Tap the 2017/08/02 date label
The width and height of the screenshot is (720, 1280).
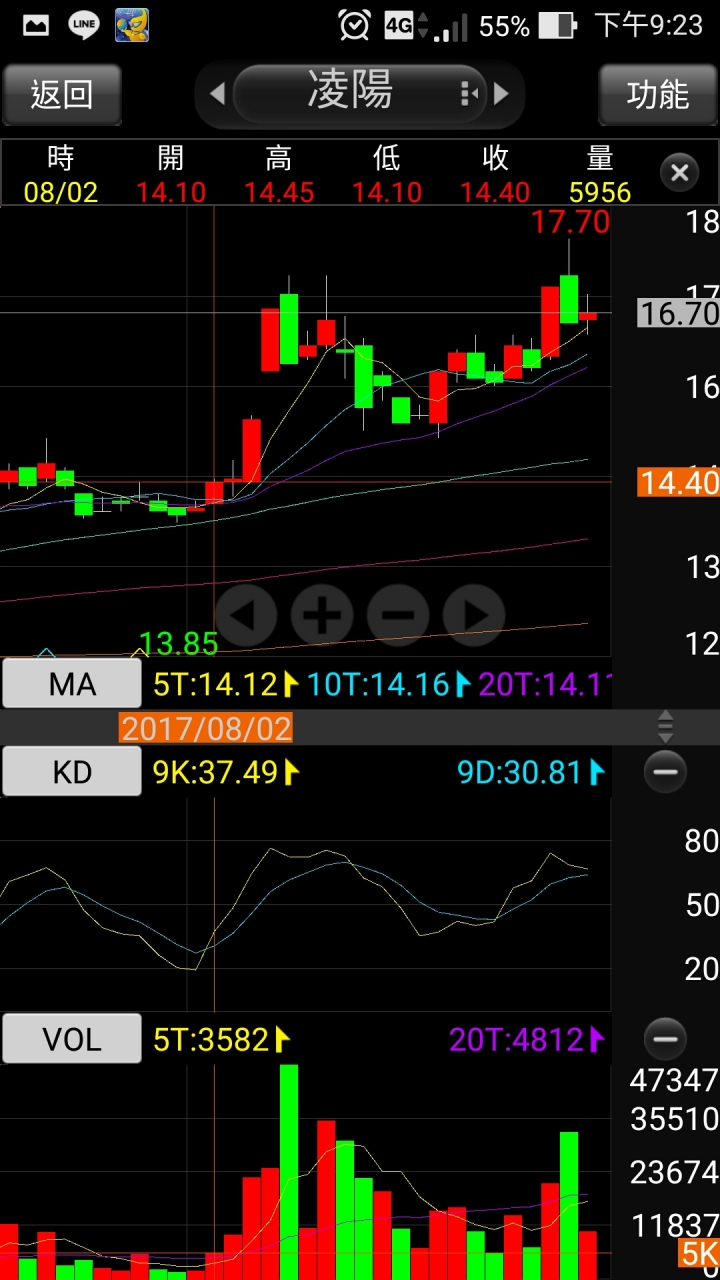click(207, 727)
